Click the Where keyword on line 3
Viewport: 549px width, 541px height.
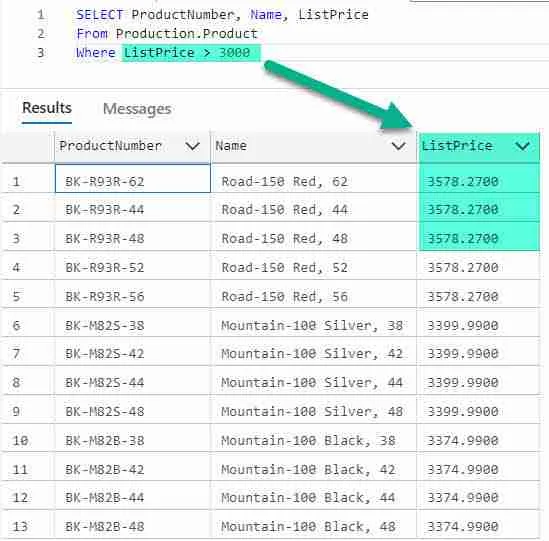click(x=96, y=53)
